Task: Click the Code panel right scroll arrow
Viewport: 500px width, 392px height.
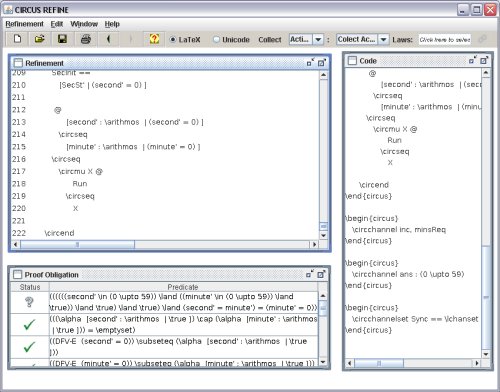Action: click(x=477, y=363)
